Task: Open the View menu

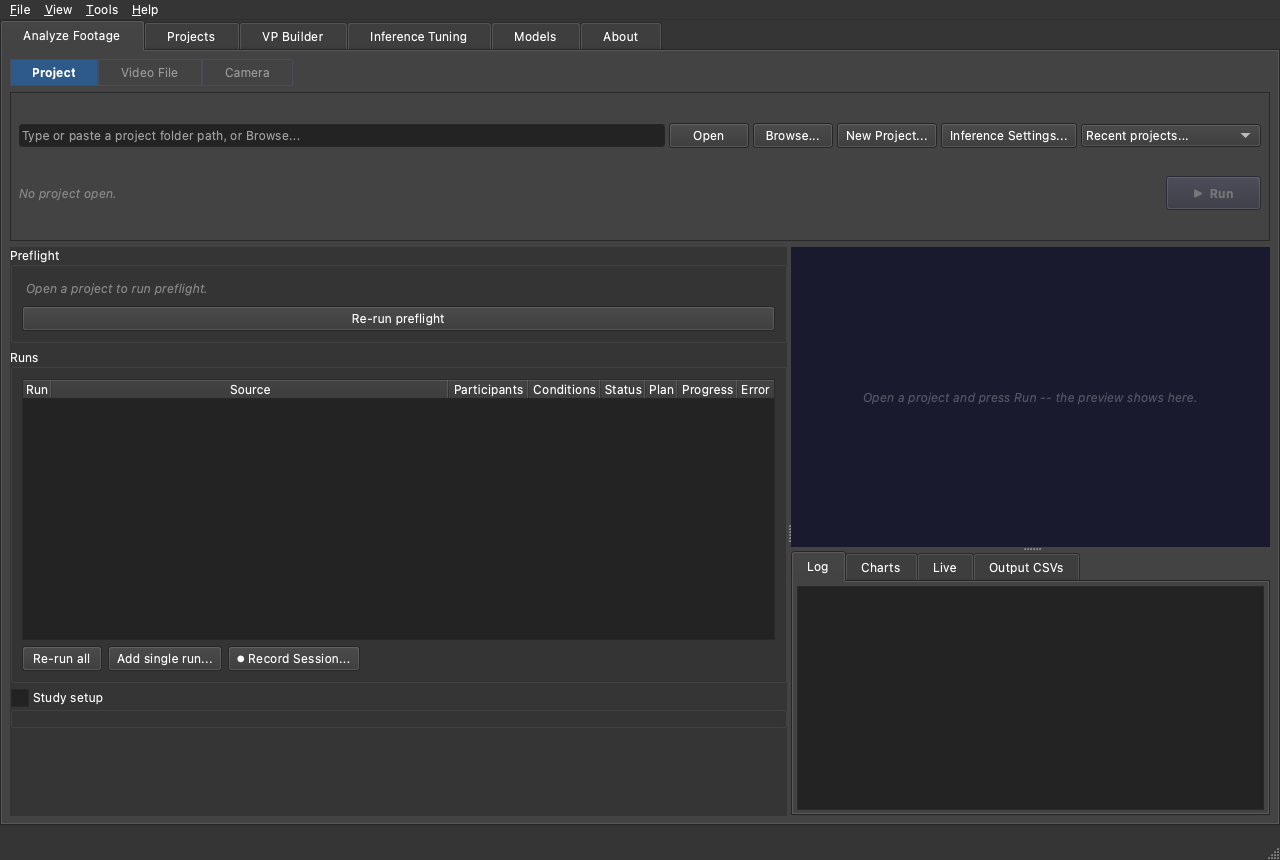Action: click(x=58, y=9)
